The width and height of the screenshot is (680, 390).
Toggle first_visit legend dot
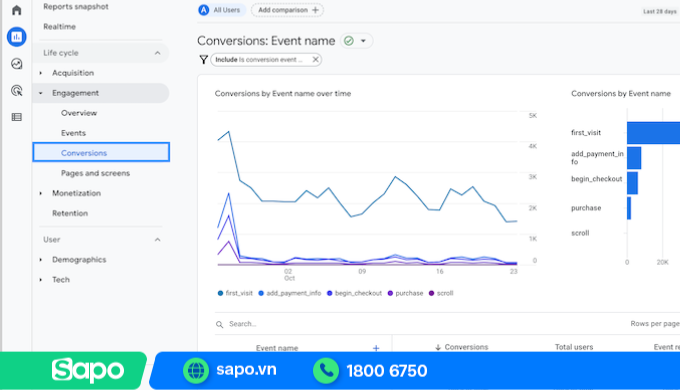pyautogui.click(x=220, y=293)
